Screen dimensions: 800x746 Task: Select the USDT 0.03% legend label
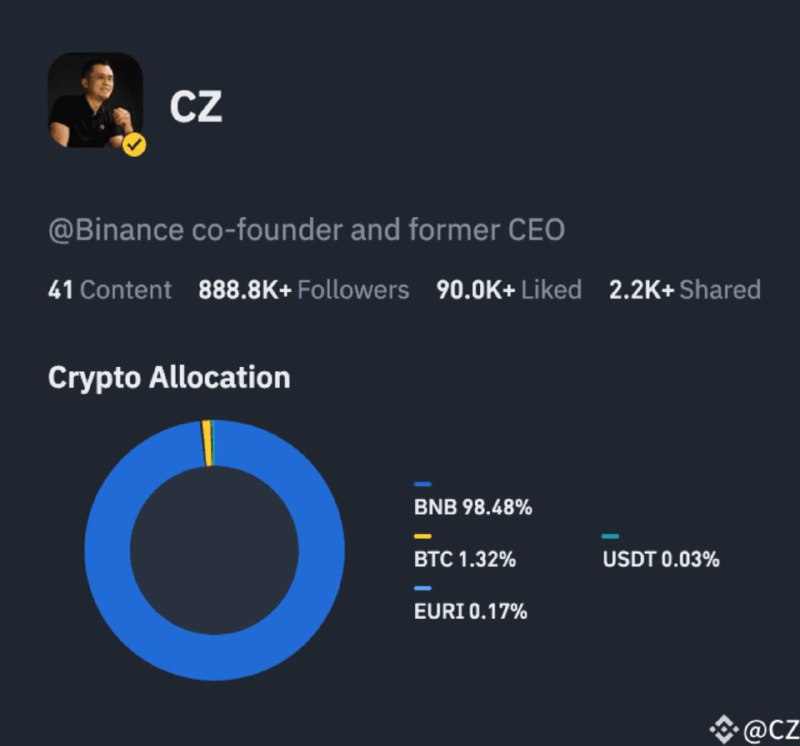[x=661, y=559]
